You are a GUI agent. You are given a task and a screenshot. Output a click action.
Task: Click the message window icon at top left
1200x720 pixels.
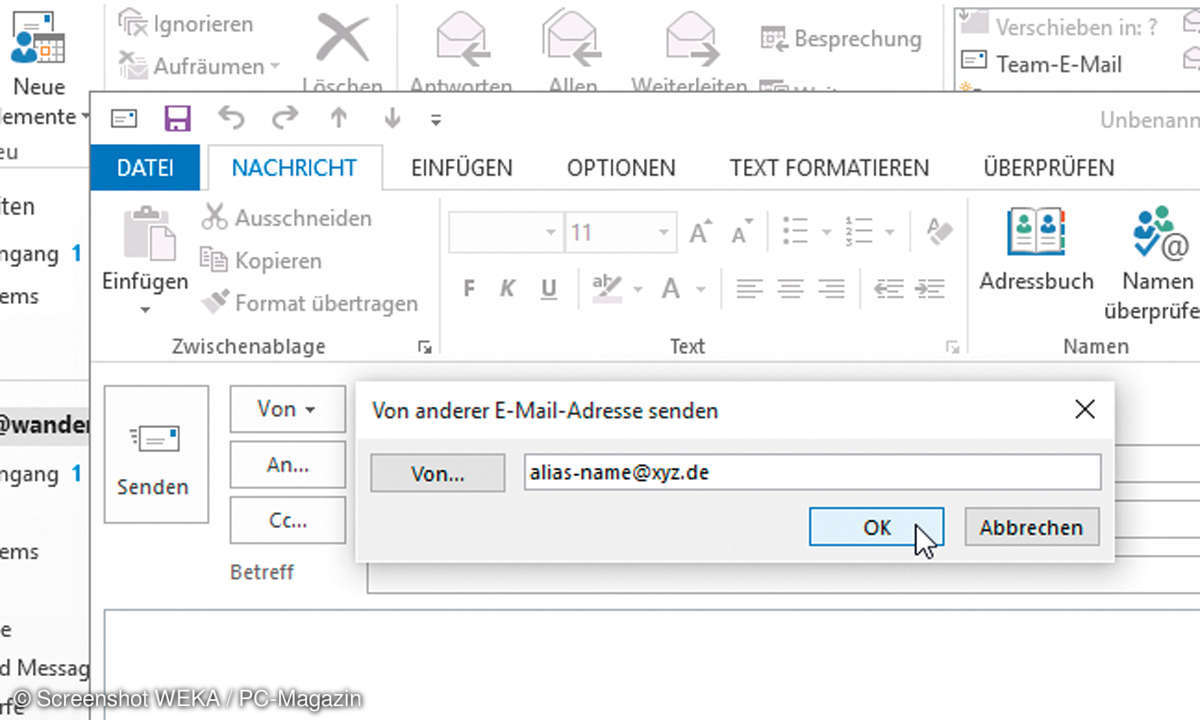pos(123,119)
